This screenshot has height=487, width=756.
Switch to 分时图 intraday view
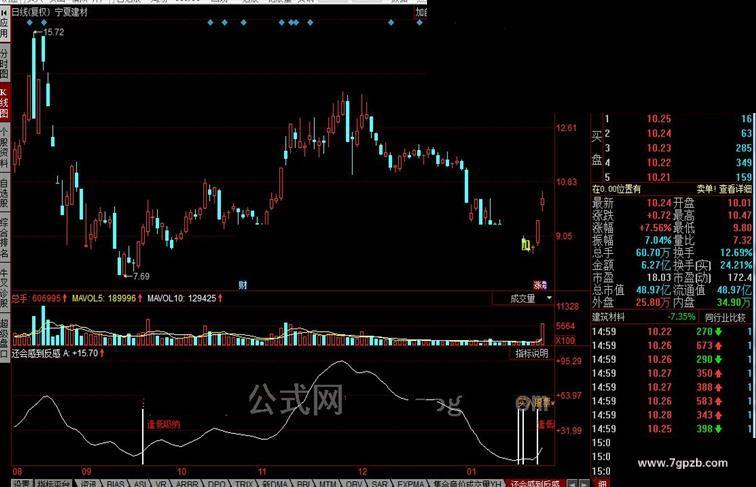click(4, 64)
